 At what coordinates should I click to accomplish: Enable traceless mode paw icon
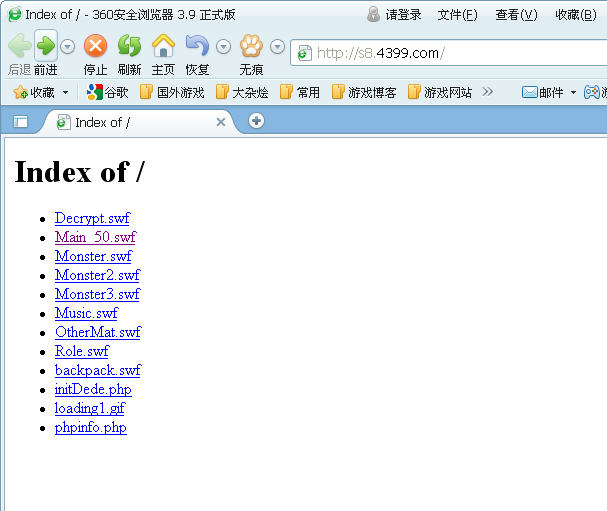point(250,47)
